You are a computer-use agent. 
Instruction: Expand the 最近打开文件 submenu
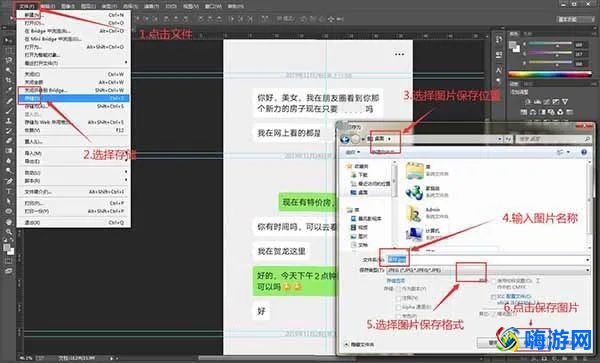[x=75, y=63]
